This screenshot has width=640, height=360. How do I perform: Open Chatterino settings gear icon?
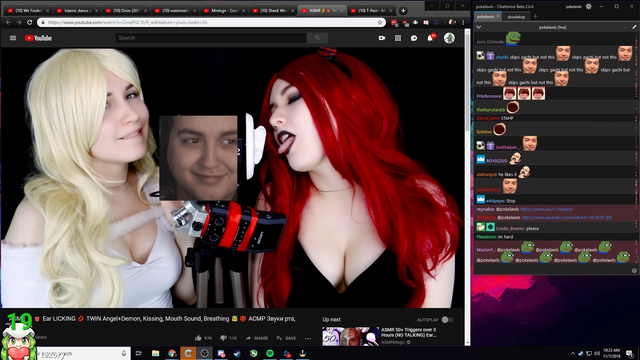589,6
